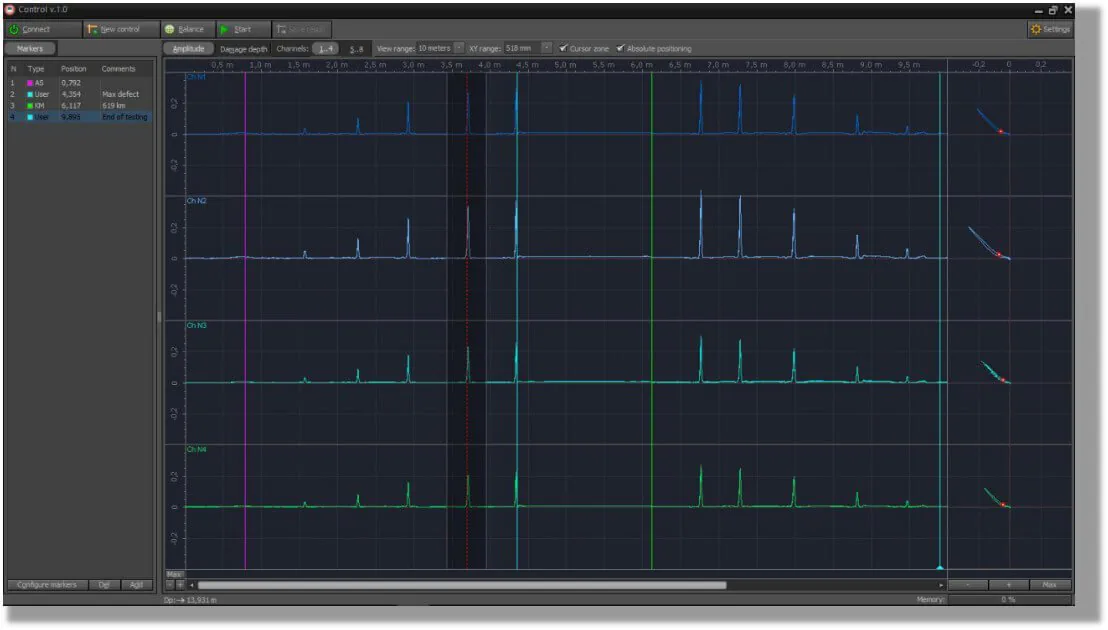
Task: Toggle the Absolute positioning checkbox
Action: (620, 48)
